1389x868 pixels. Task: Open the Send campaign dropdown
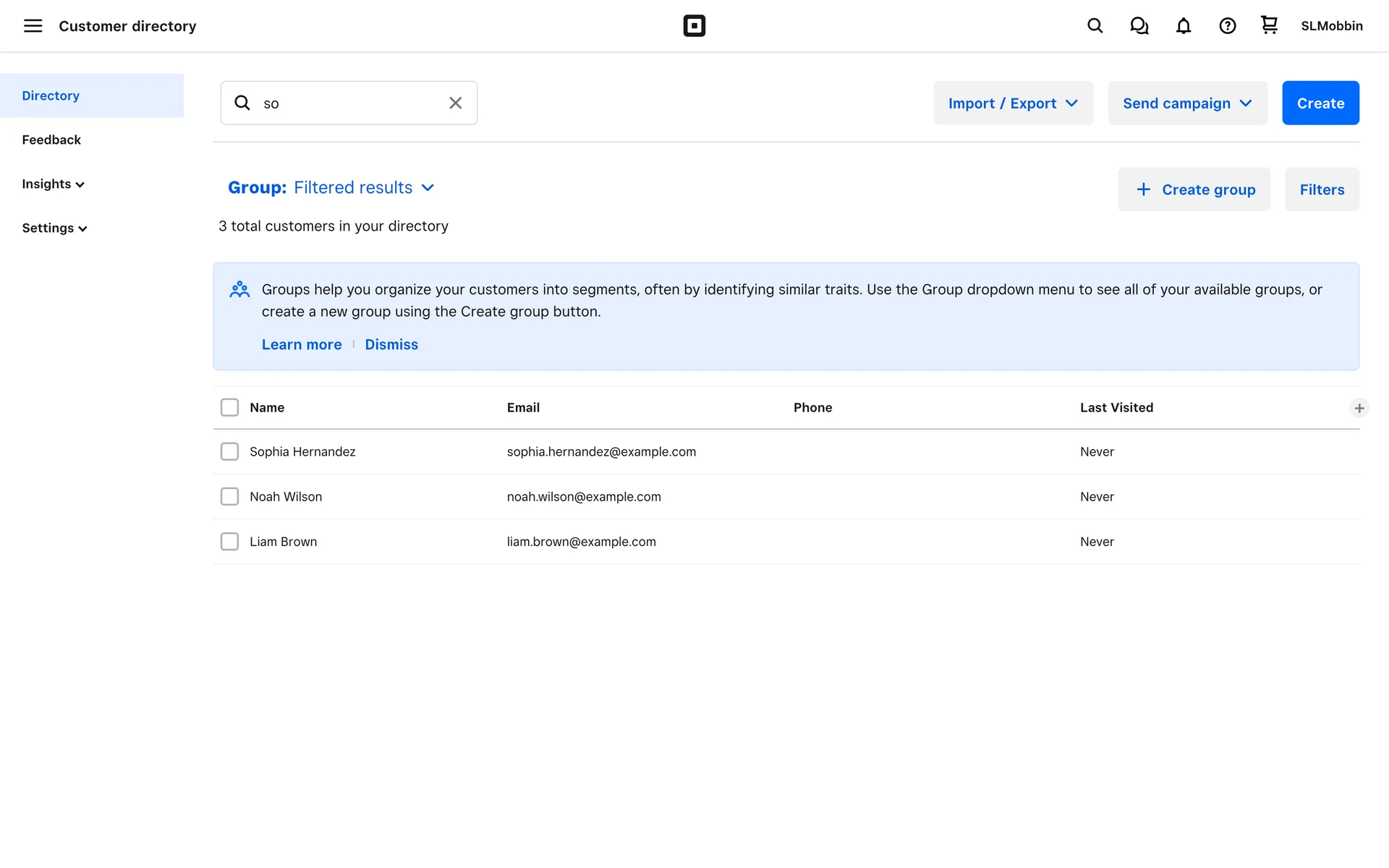coord(1187,103)
